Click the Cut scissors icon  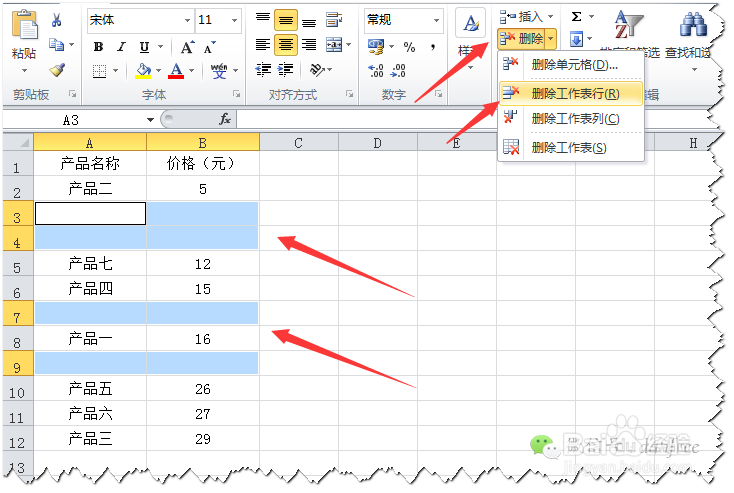pos(56,20)
